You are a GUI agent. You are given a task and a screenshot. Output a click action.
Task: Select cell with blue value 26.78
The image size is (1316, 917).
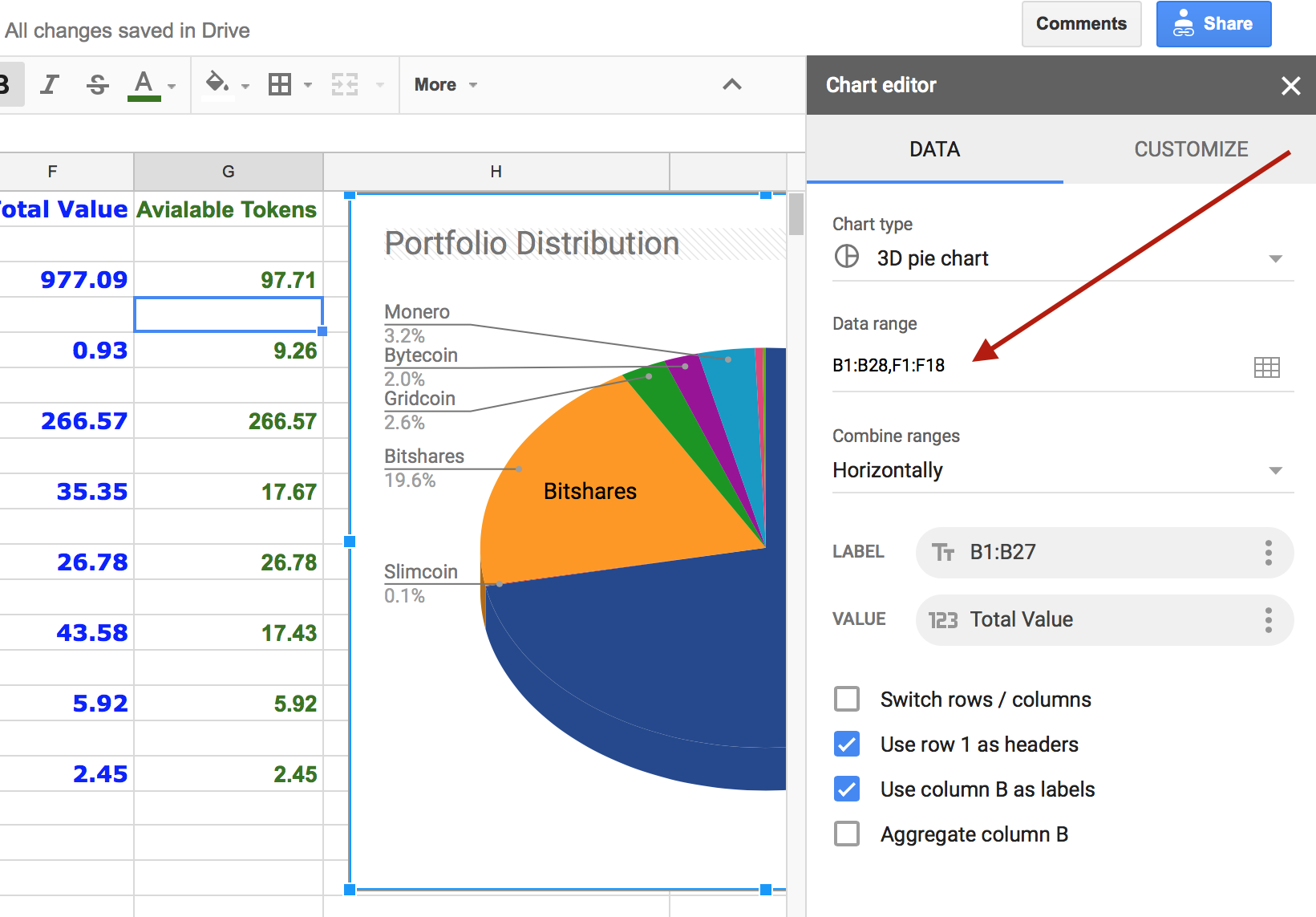(67, 562)
